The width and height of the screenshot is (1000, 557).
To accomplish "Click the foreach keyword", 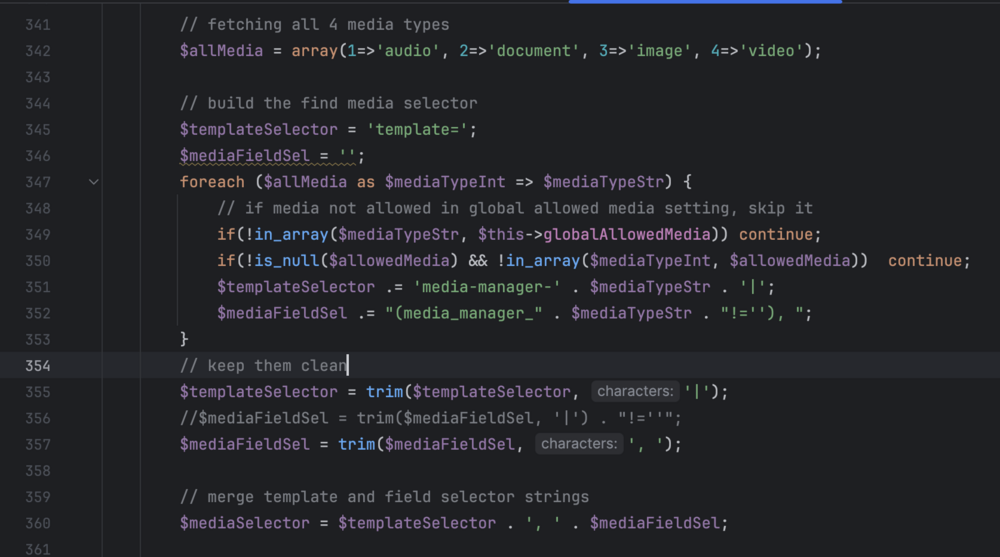I will 212,182.
